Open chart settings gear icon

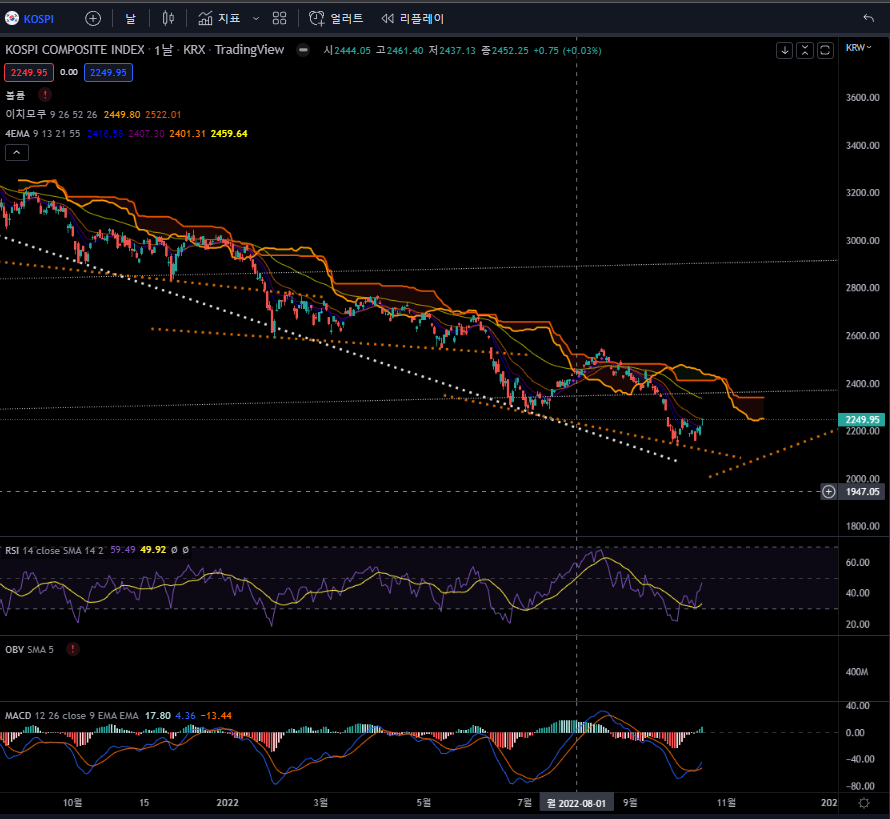click(864, 803)
